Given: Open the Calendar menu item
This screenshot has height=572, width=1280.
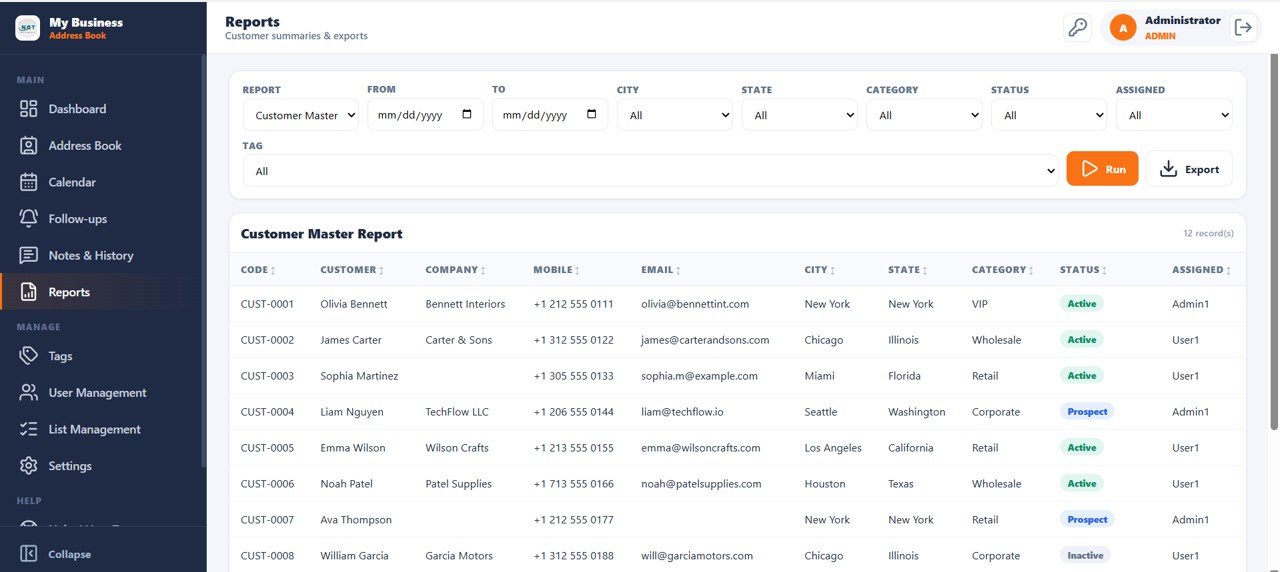Looking at the screenshot, I should [x=102, y=182].
